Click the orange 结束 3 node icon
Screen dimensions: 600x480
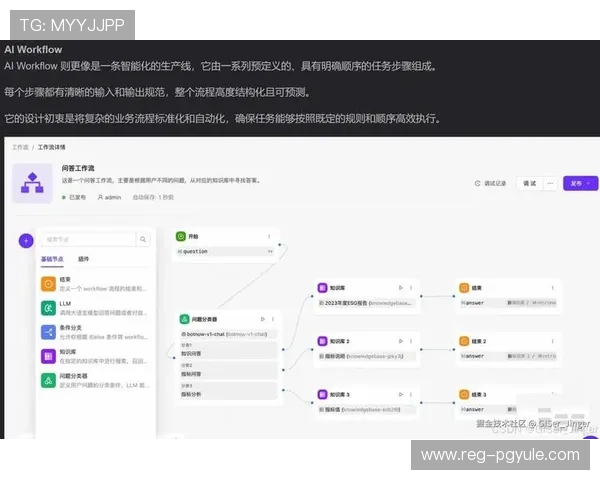pyautogui.click(x=464, y=394)
